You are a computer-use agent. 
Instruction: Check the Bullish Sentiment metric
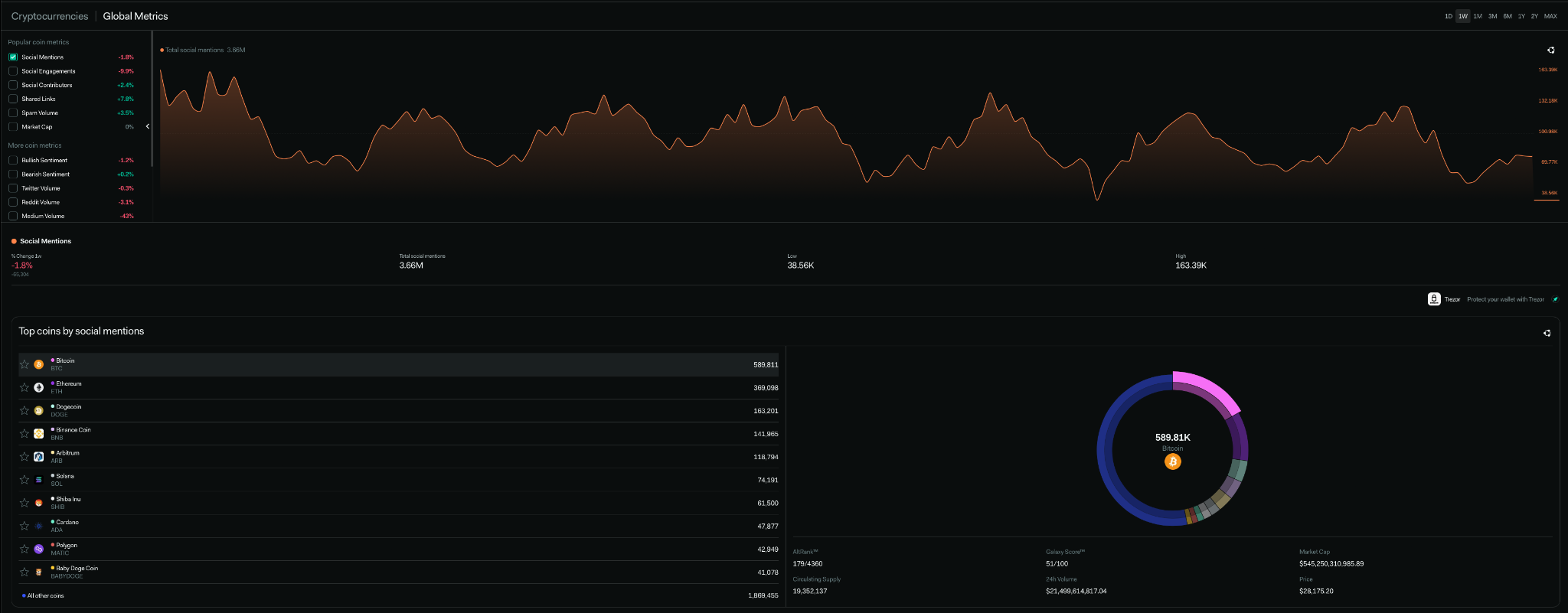point(13,161)
